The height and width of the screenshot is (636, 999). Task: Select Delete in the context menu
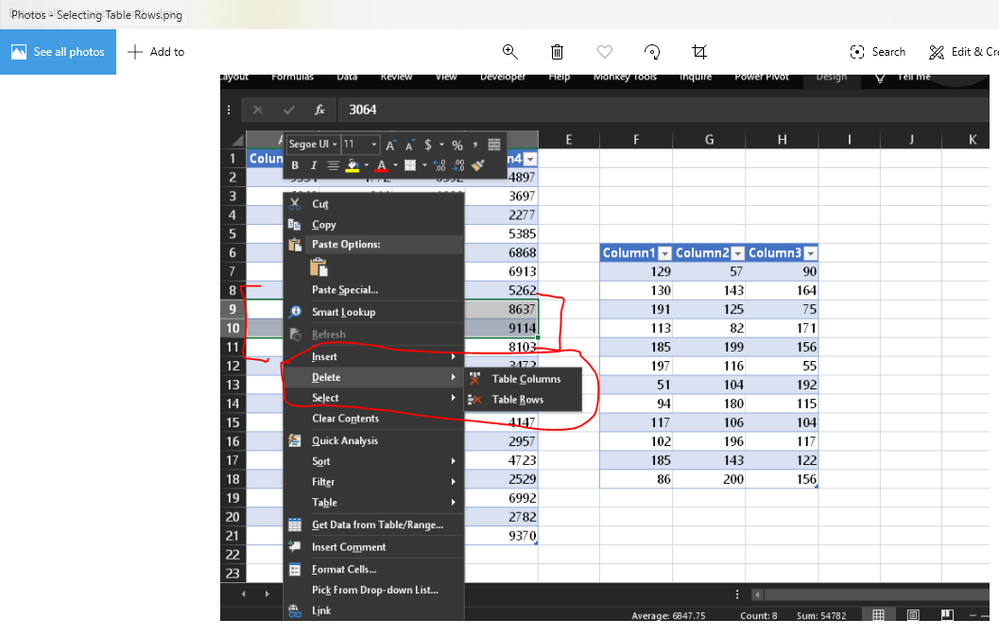pos(373,377)
